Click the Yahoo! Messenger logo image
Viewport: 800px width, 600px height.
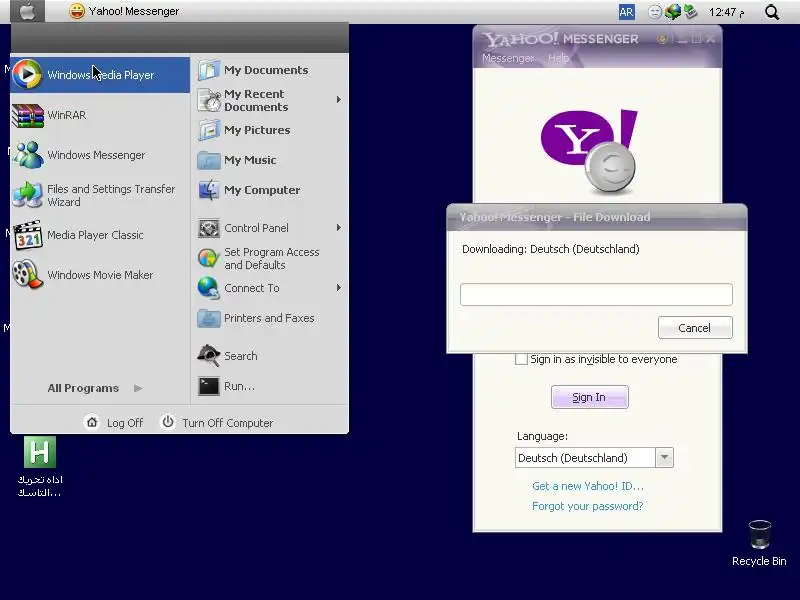click(x=590, y=151)
